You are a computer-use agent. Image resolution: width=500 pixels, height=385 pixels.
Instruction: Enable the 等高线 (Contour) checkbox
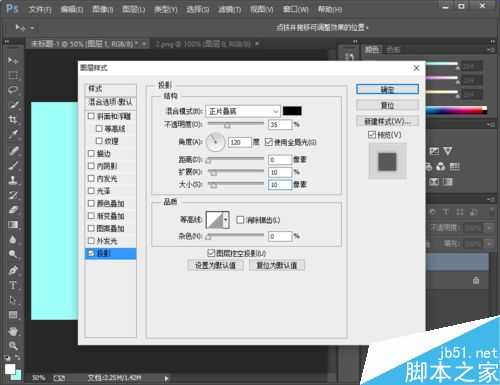[x=99, y=128]
